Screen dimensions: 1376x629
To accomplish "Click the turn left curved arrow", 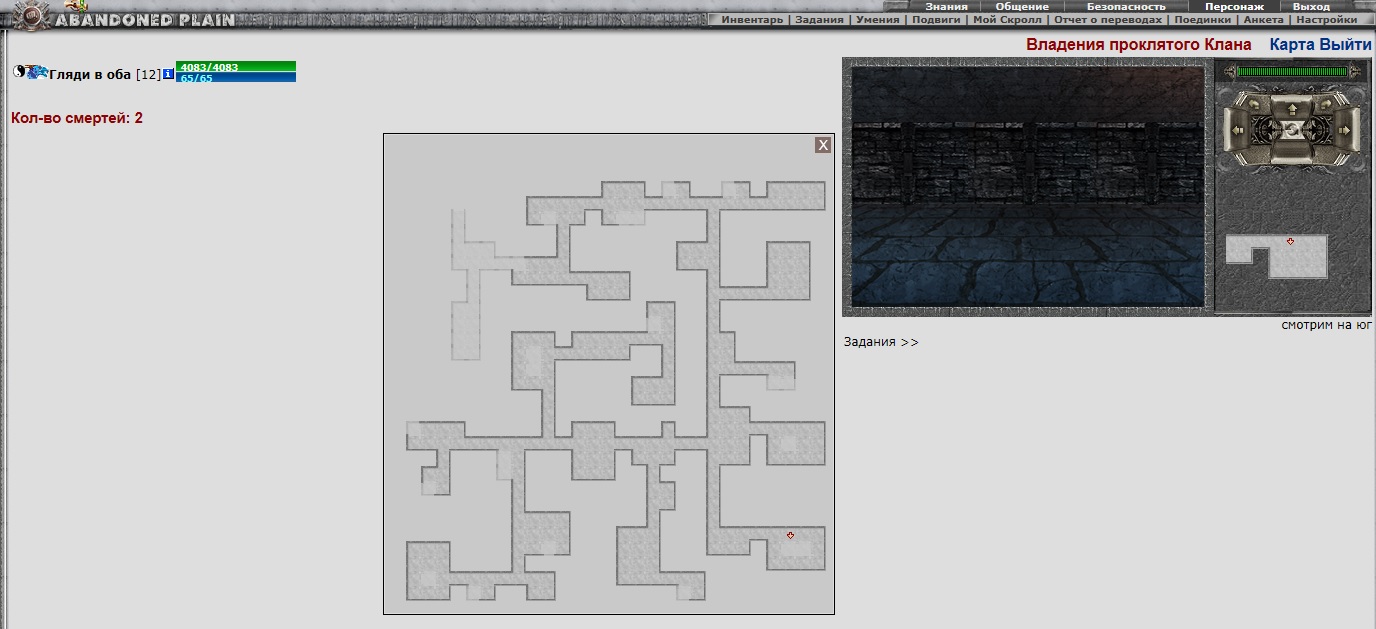I will click(x=1255, y=104).
